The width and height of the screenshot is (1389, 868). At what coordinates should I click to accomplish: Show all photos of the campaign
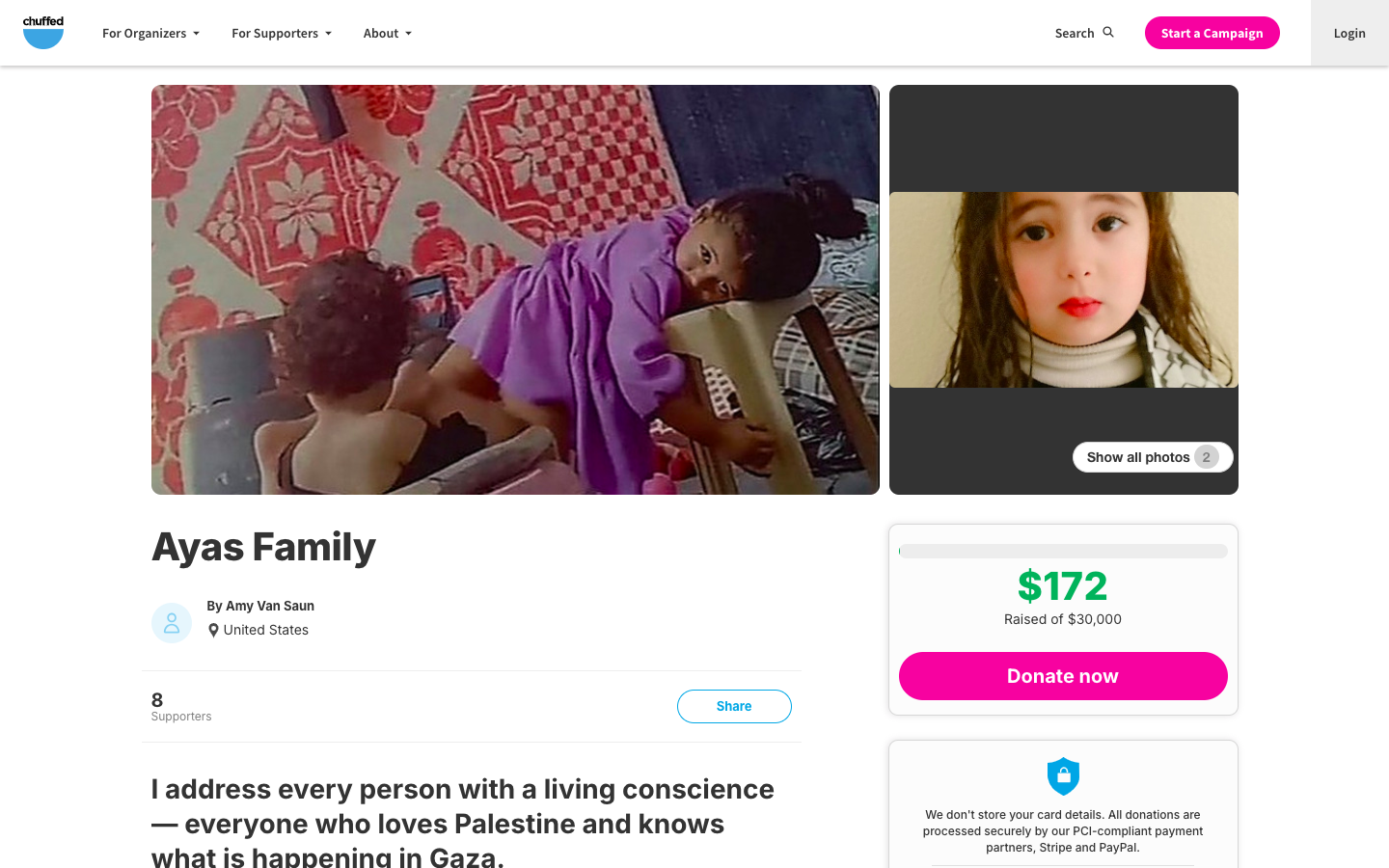pos(1152,457)
